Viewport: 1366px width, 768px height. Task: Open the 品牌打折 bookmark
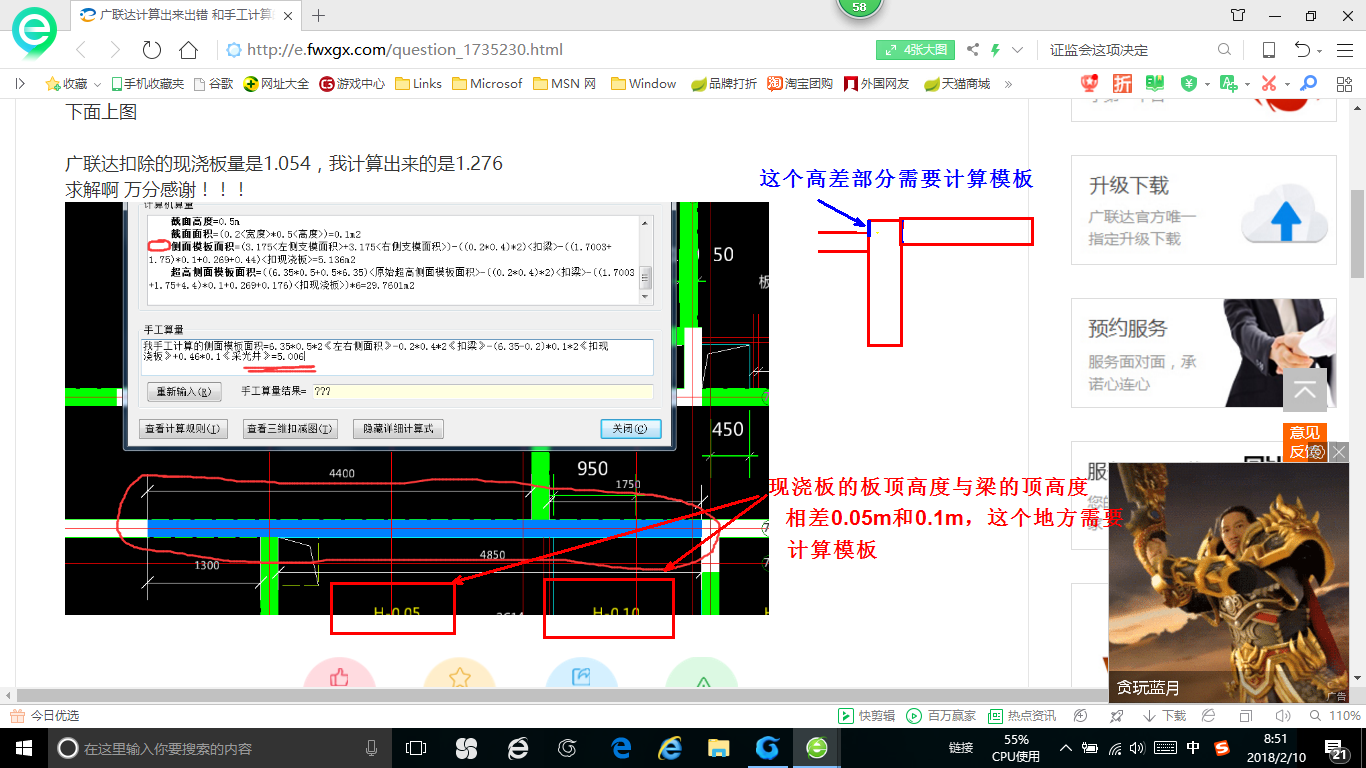pyautogui.click(x=724, y=84)
